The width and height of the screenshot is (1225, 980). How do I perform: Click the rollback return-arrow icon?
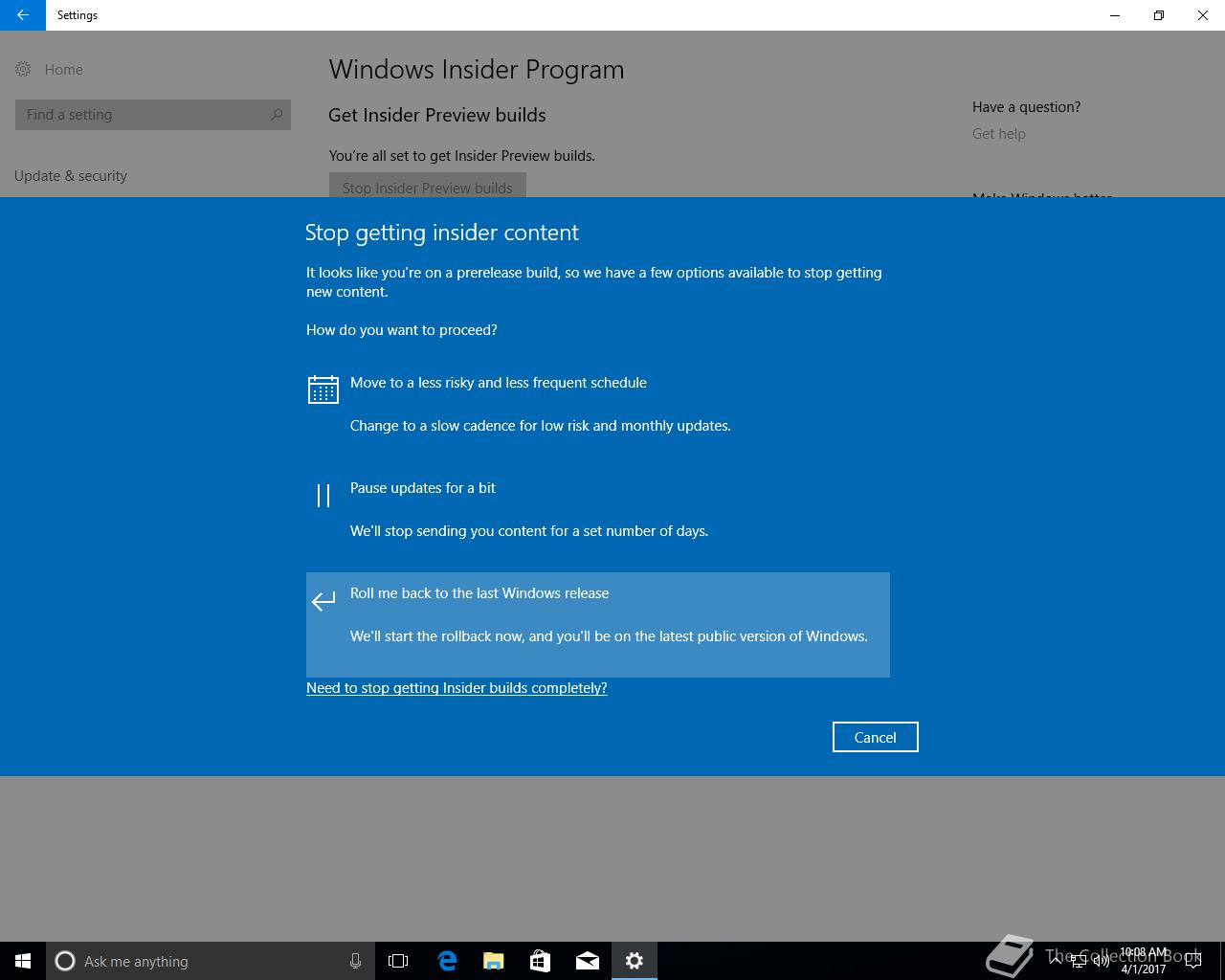coord(323,600)
